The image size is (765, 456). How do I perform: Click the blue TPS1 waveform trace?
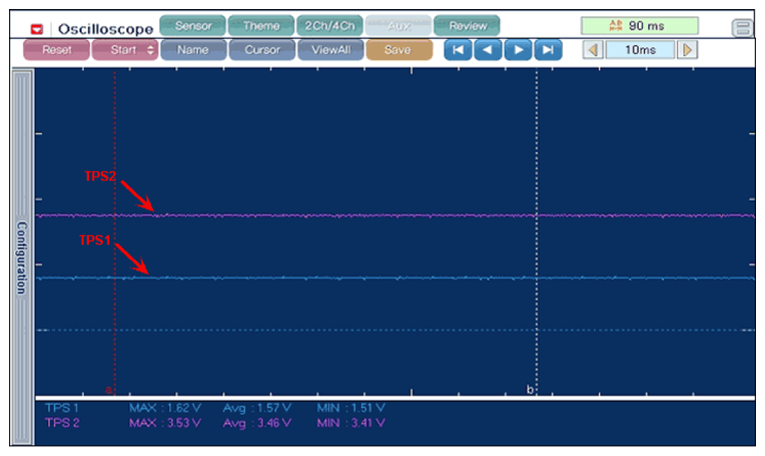coord(395,278)
